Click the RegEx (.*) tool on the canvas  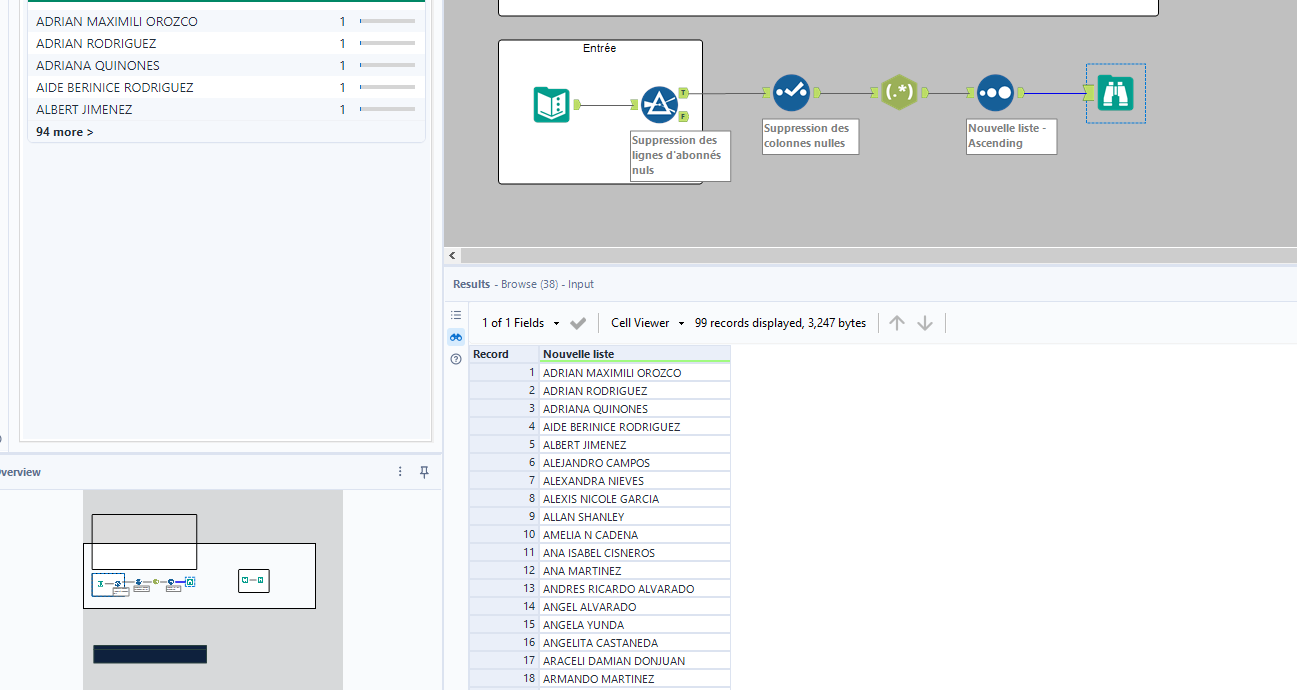pos(899,92)
